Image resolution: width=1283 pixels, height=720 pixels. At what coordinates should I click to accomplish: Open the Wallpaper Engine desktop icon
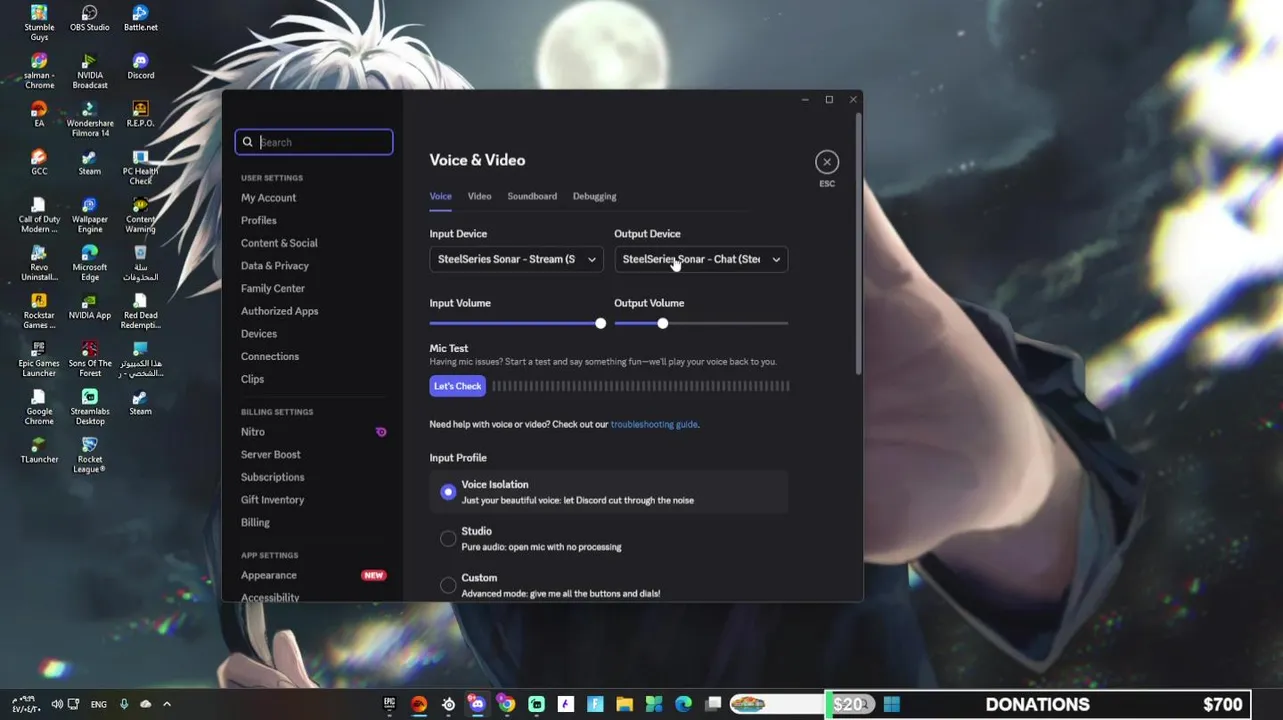coord(89,214)
